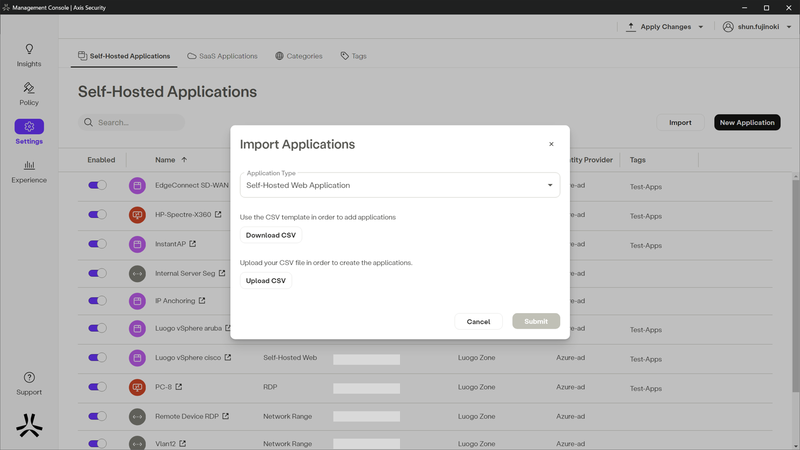The image size is (800, 450).
Task: Switch to Tags tab
Action: coord(354,56)
